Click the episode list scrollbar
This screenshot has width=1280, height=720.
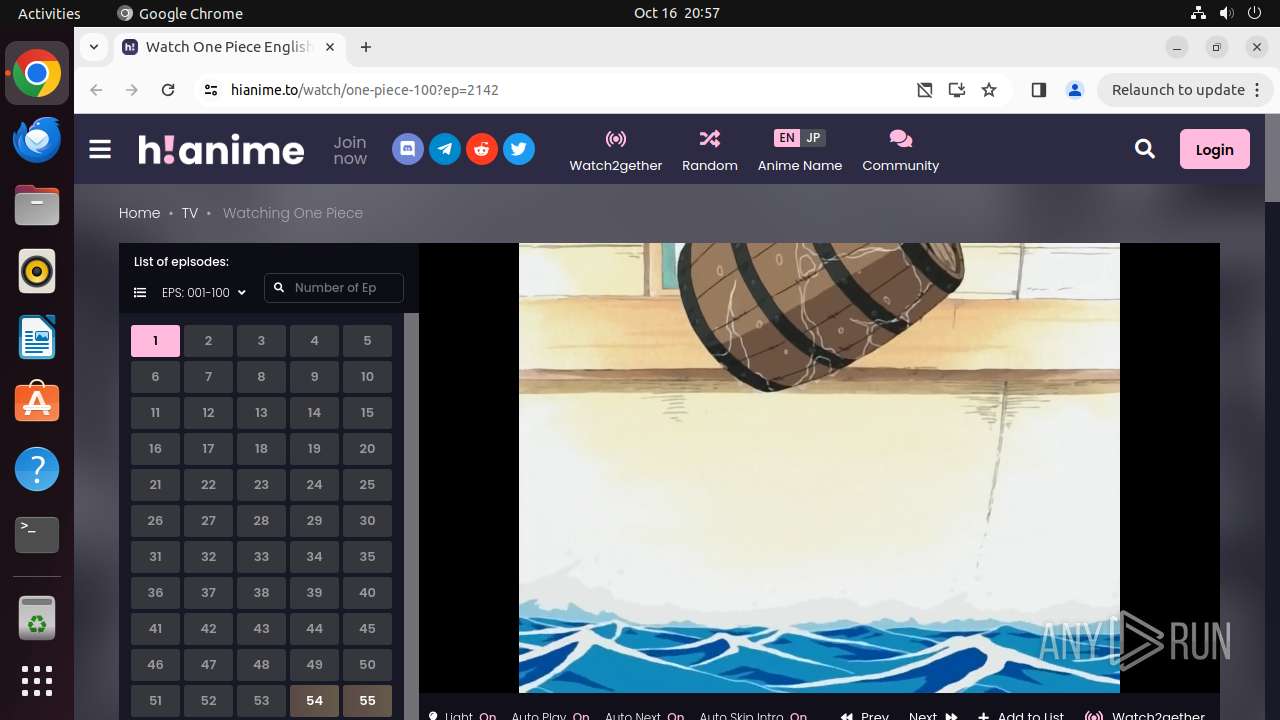click(411, 516)
